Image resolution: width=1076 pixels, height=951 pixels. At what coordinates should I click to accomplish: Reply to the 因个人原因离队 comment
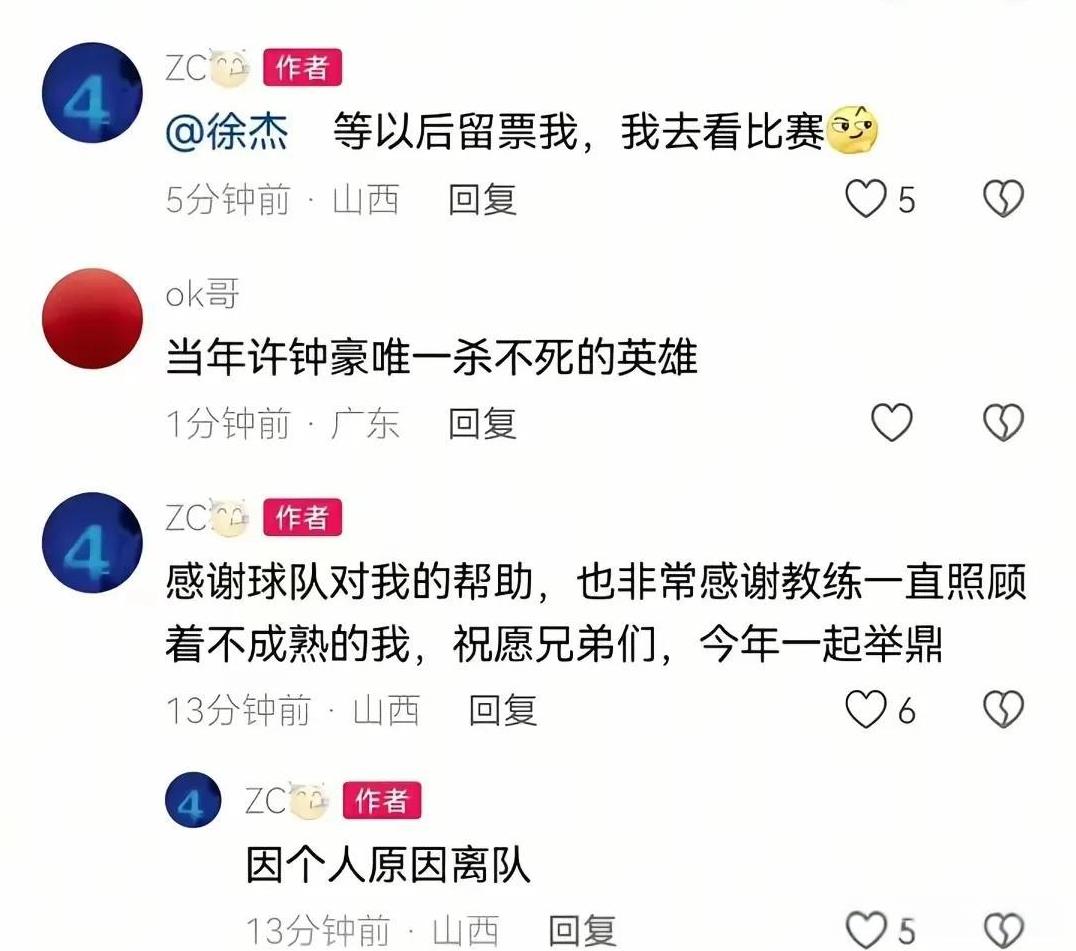tap(582, 931)
